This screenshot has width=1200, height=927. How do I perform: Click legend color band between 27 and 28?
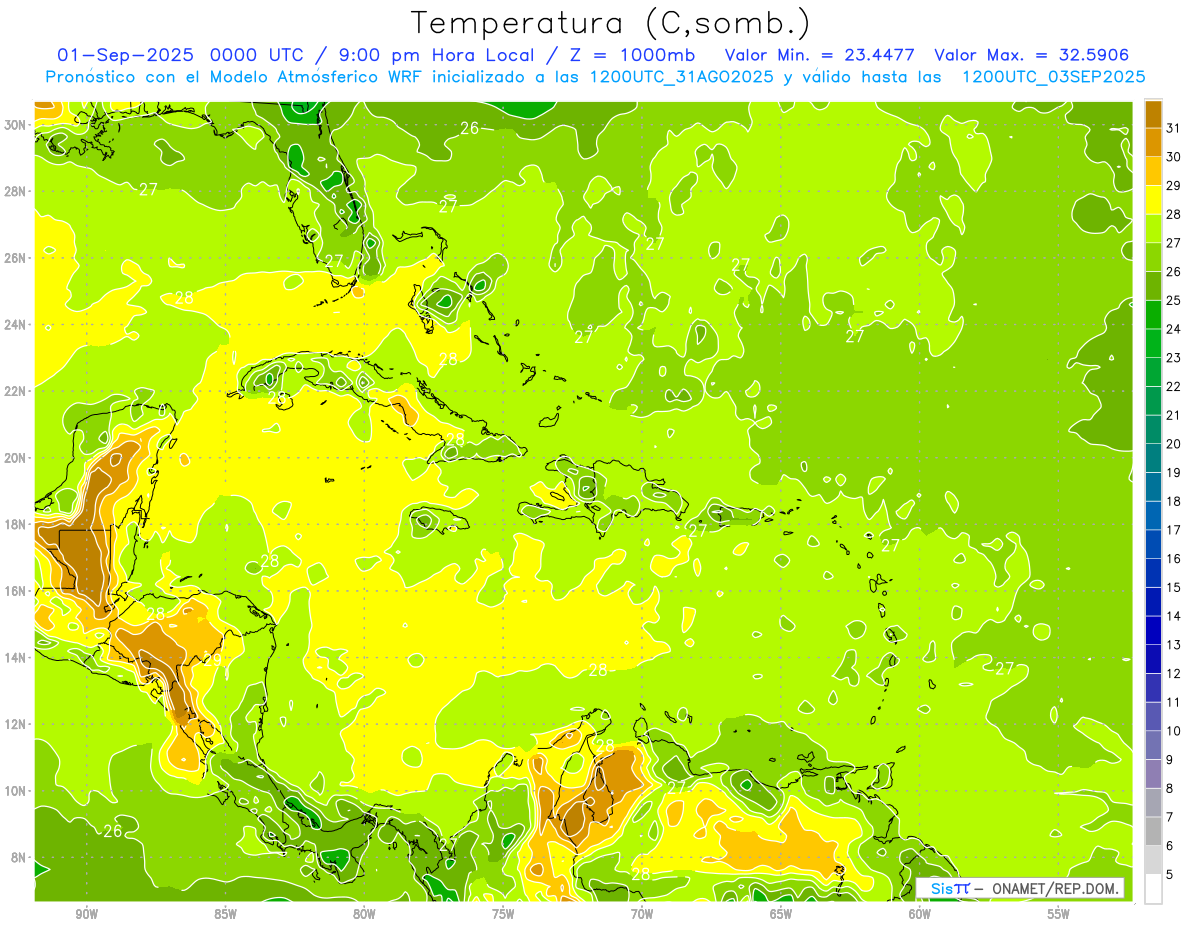[1153, 228]
